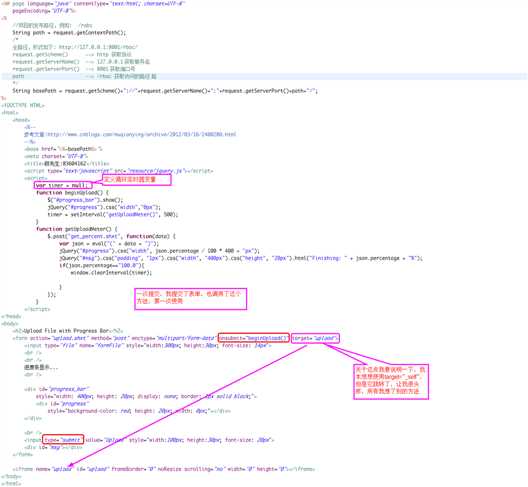Click the input type="file" name="formFile" line

pyautogui.click(x=147, y=346)
